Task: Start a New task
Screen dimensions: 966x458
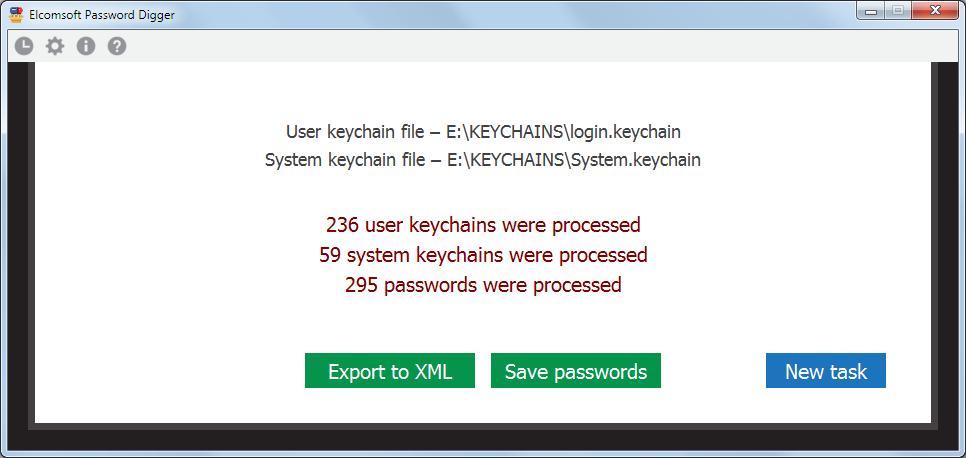Action: (825, 371)
